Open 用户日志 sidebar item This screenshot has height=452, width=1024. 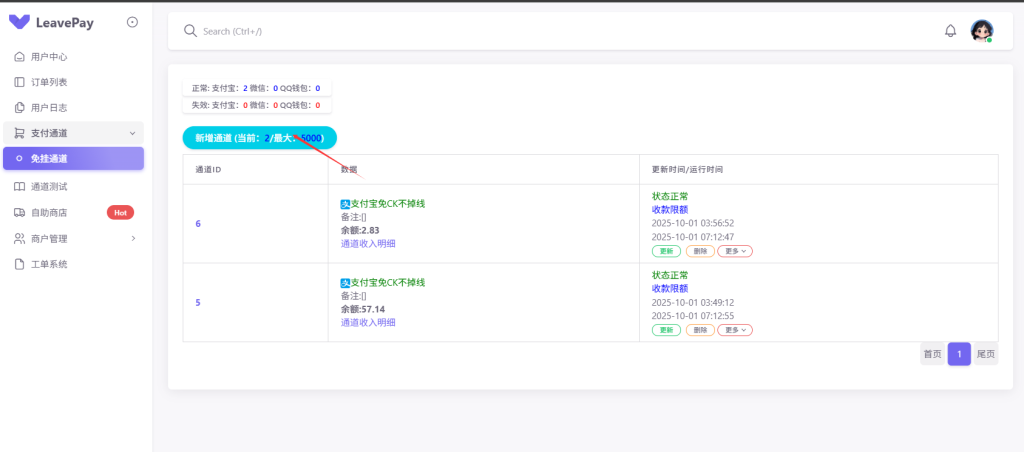point(49,107)
